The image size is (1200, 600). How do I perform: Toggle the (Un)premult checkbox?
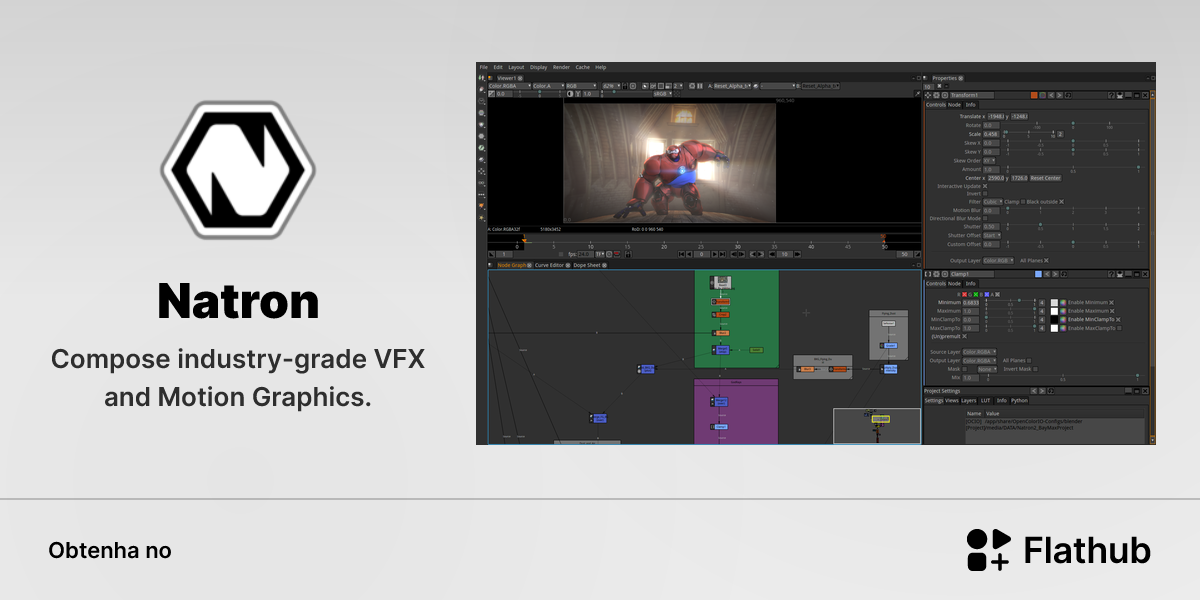tap(964, 337)
